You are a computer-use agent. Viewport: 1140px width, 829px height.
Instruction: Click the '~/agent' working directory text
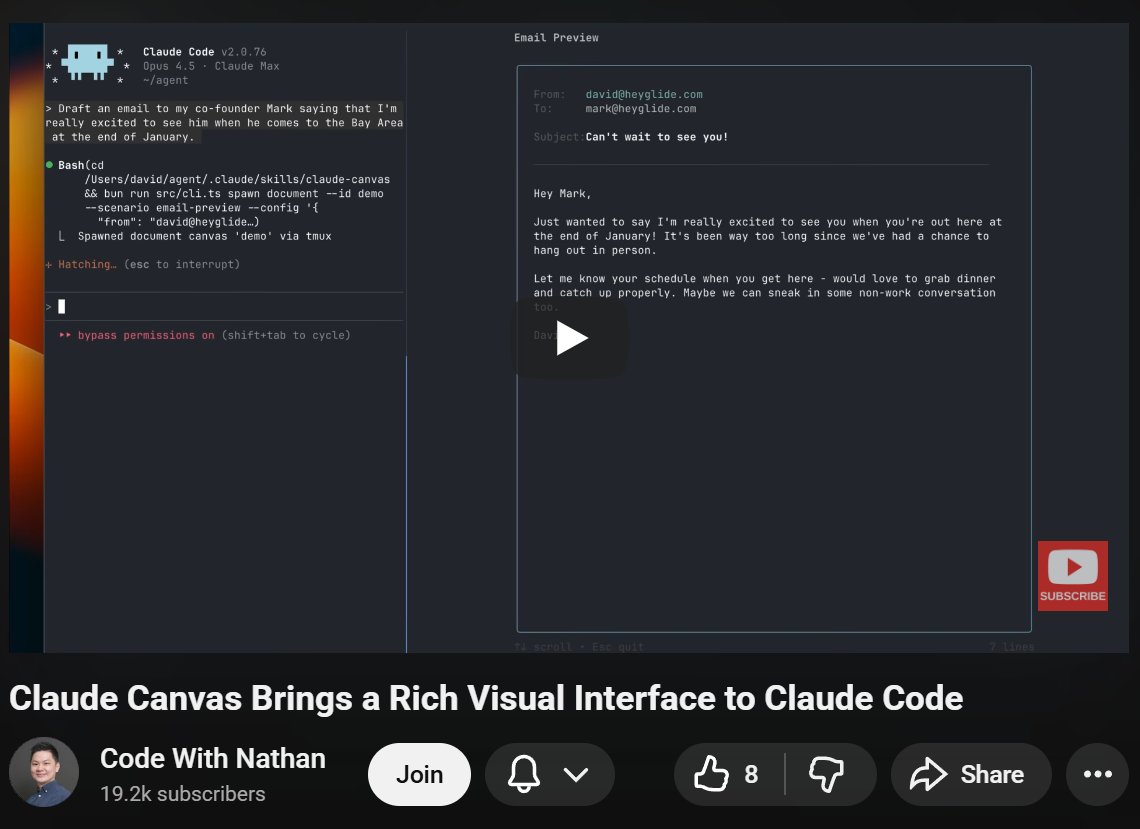pyautogui.click(x=165, y=81)
